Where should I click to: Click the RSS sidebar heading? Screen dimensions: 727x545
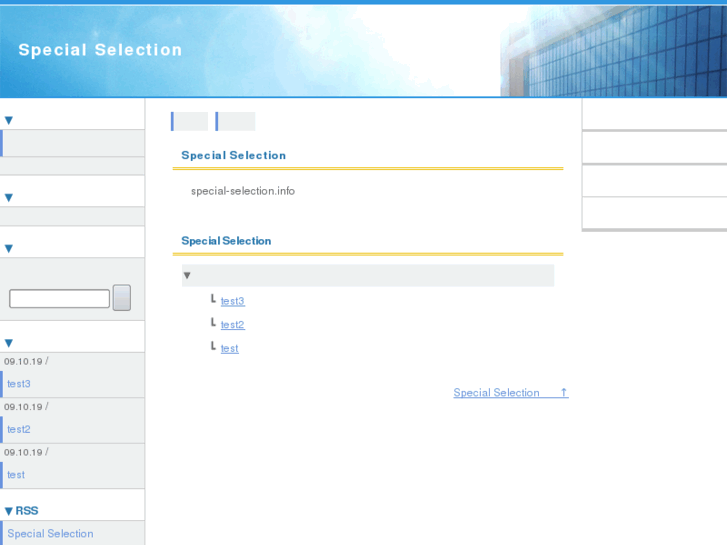pos(27,511)
